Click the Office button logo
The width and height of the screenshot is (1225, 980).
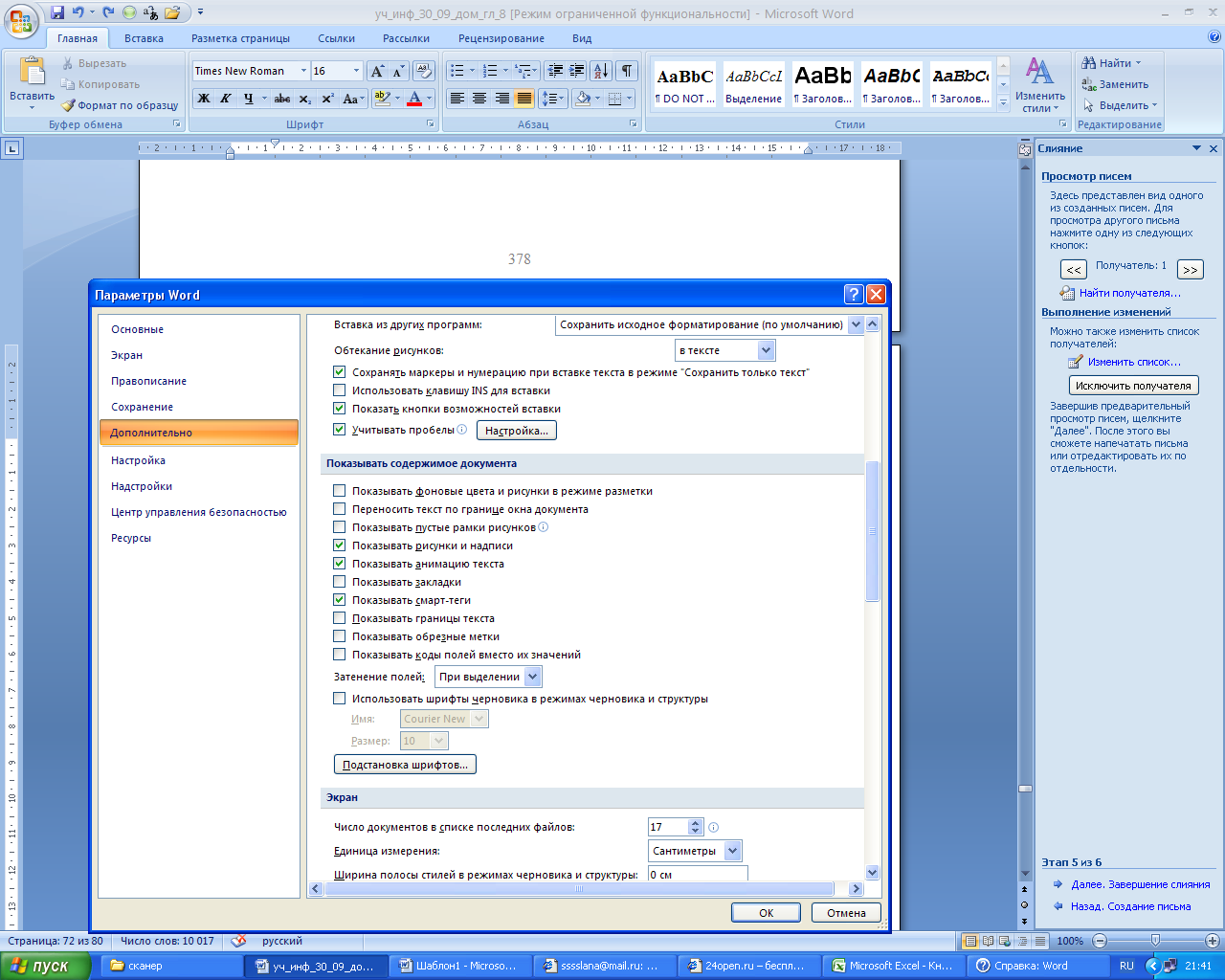pyautogui.click(x=21, y=21)
